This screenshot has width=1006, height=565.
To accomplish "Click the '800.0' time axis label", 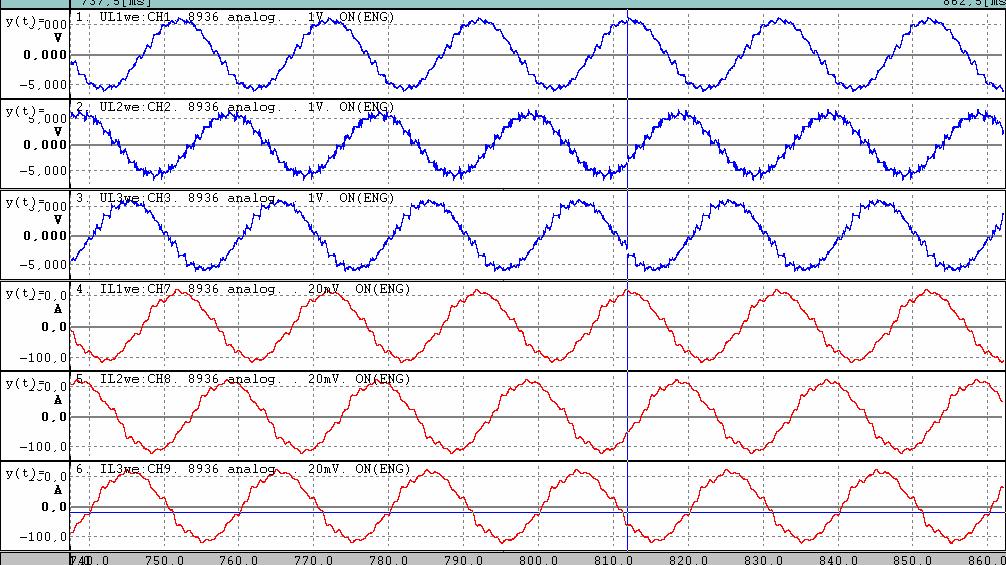I will pyautogui.click(x=538, y=559).
